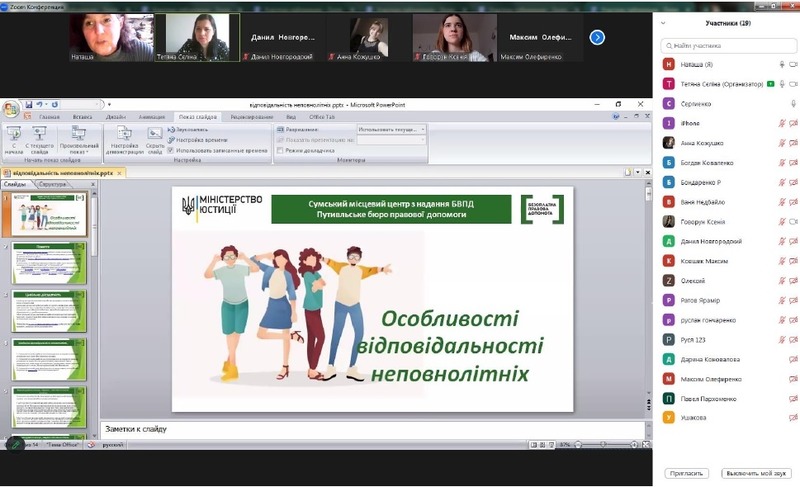Click the next video arrow in Zoom gallery
Image resolution: width=800 pixels, height=487 pixels.
pos(597,37)
